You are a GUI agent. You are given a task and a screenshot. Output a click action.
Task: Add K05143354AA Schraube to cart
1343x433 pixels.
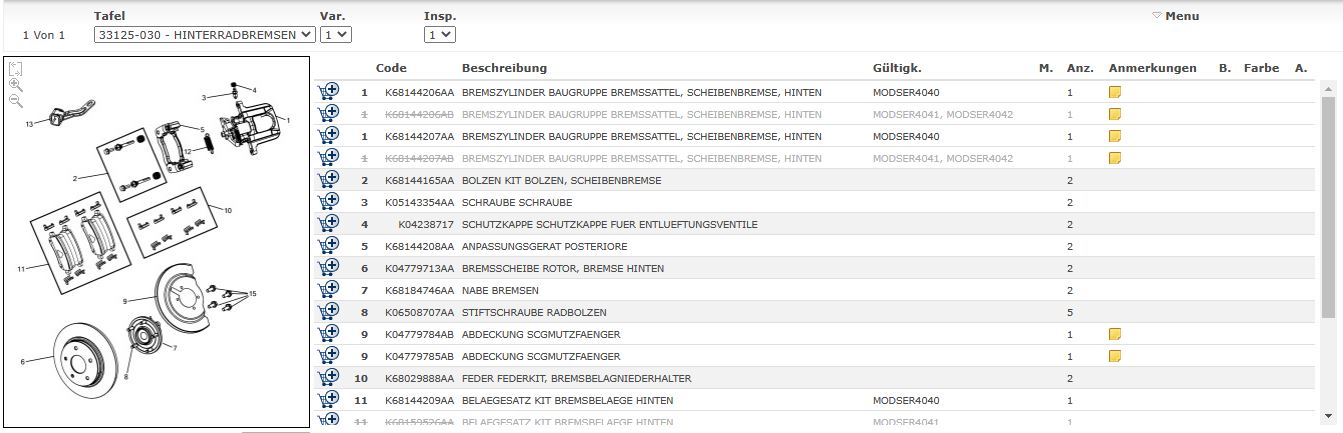328,202
